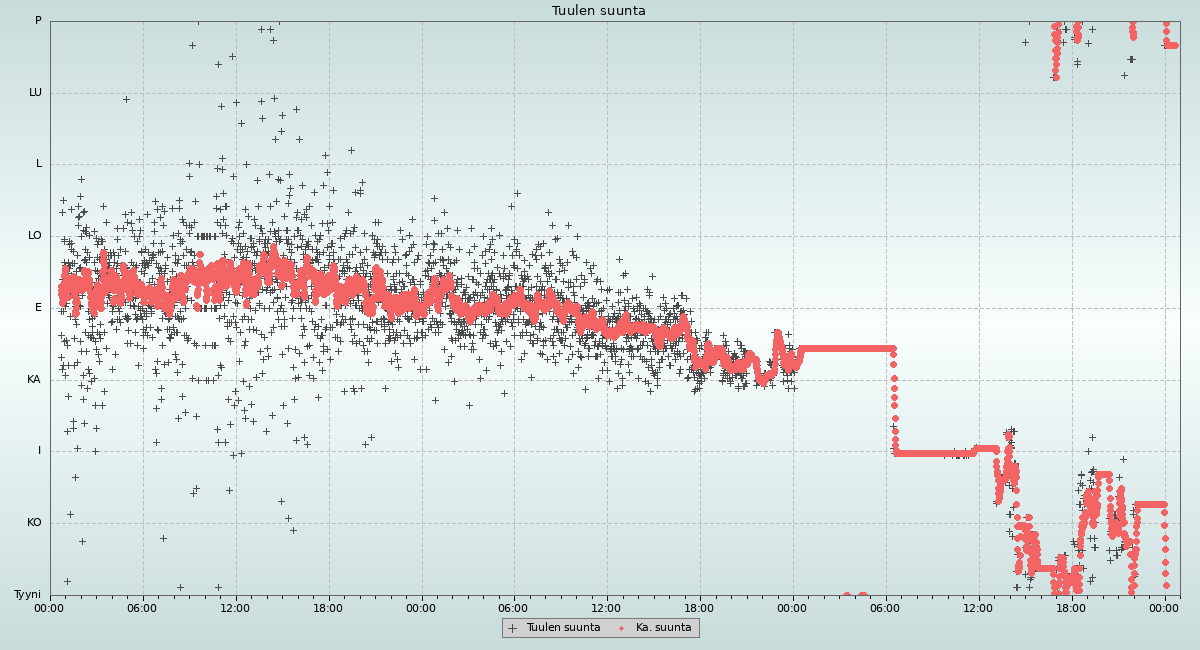Image resolution: width=1200 pixels, height=650 pixels.
Task: Click the 'LO' y-axis label
Action: pyautogui.click(x=35, y=236)
